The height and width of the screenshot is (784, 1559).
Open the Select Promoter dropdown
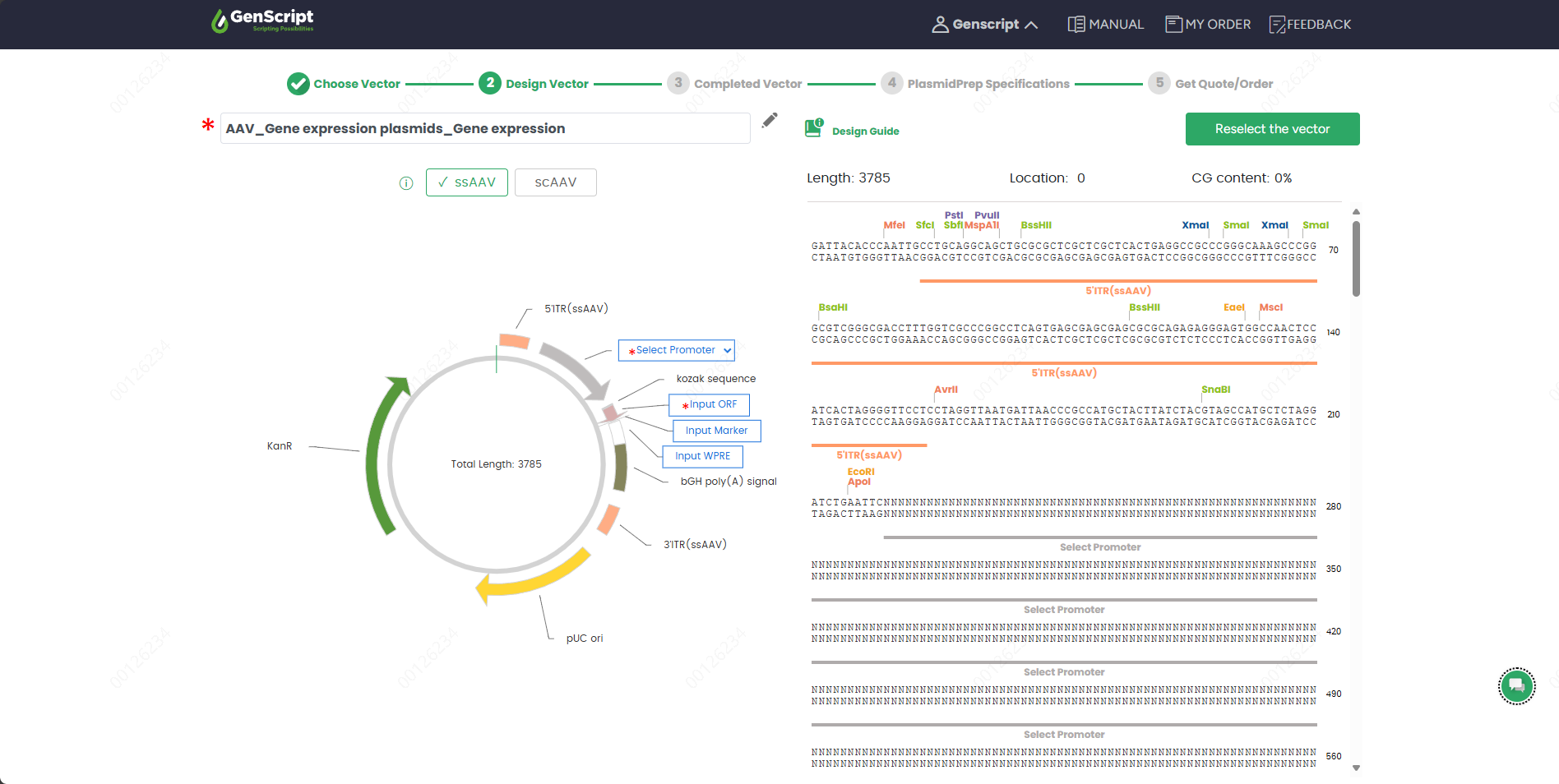676,350
